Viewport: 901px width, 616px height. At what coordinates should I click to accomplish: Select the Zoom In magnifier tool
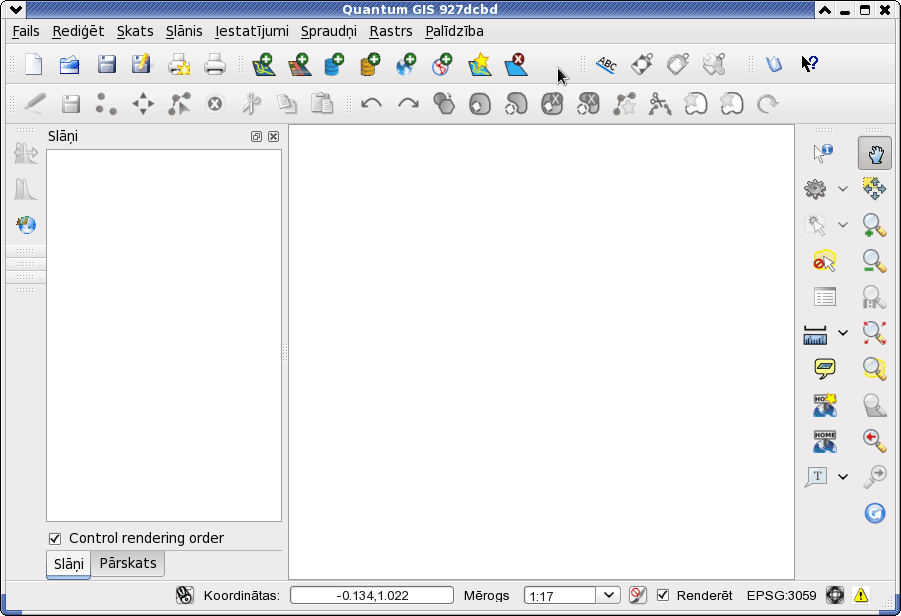pos(874,225)
